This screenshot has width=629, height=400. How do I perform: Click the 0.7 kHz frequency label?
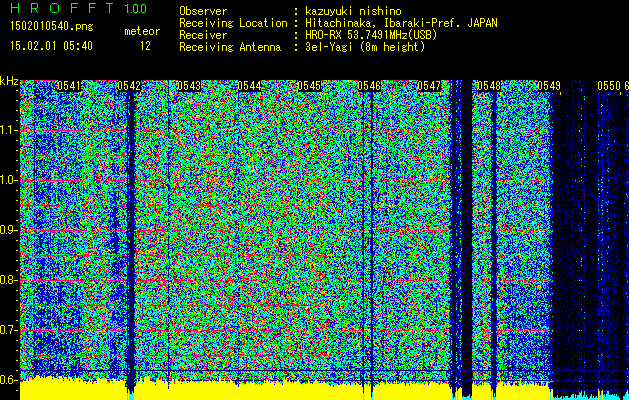click(9, 330)
